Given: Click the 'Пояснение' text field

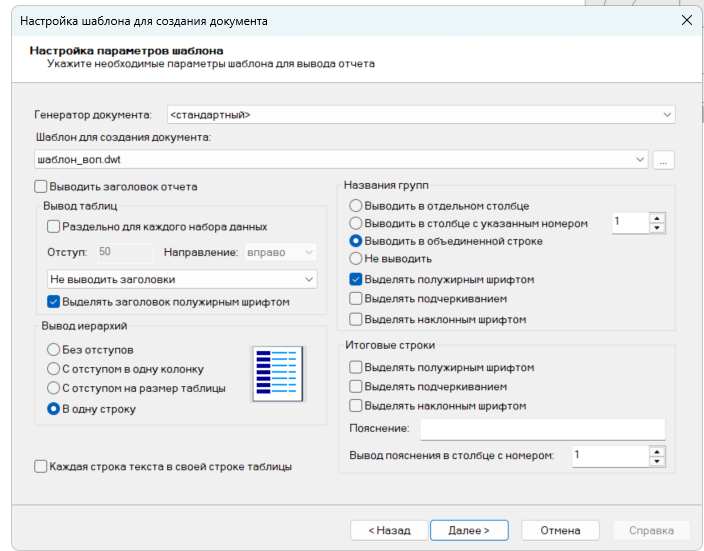Looking at the screenshot, I should tap(542, 429).
